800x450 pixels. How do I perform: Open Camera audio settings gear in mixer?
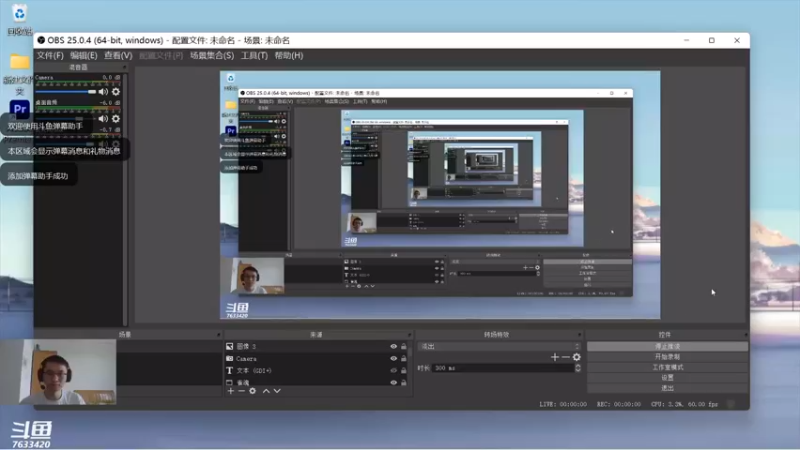116,92
